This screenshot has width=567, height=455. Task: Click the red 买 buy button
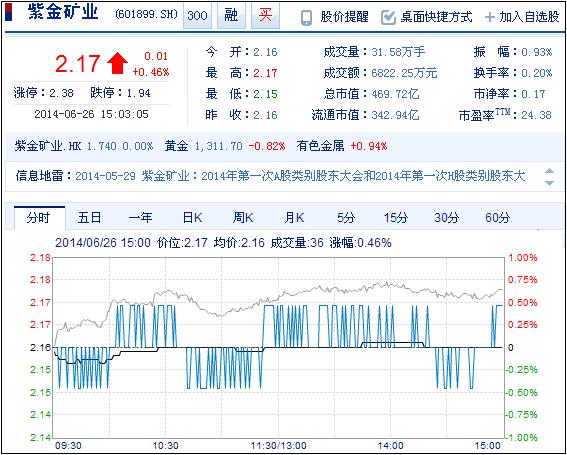tap(265, 16)
